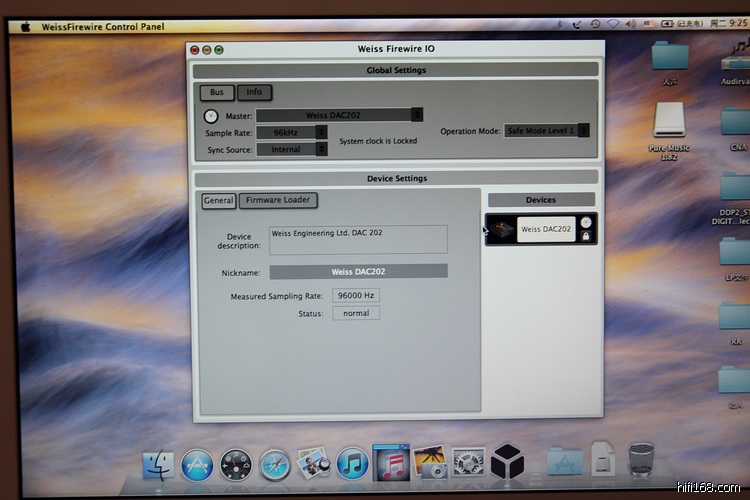
Task: Open the Sample Rate dropdown showing 96kHz
Action: (292, 132)
